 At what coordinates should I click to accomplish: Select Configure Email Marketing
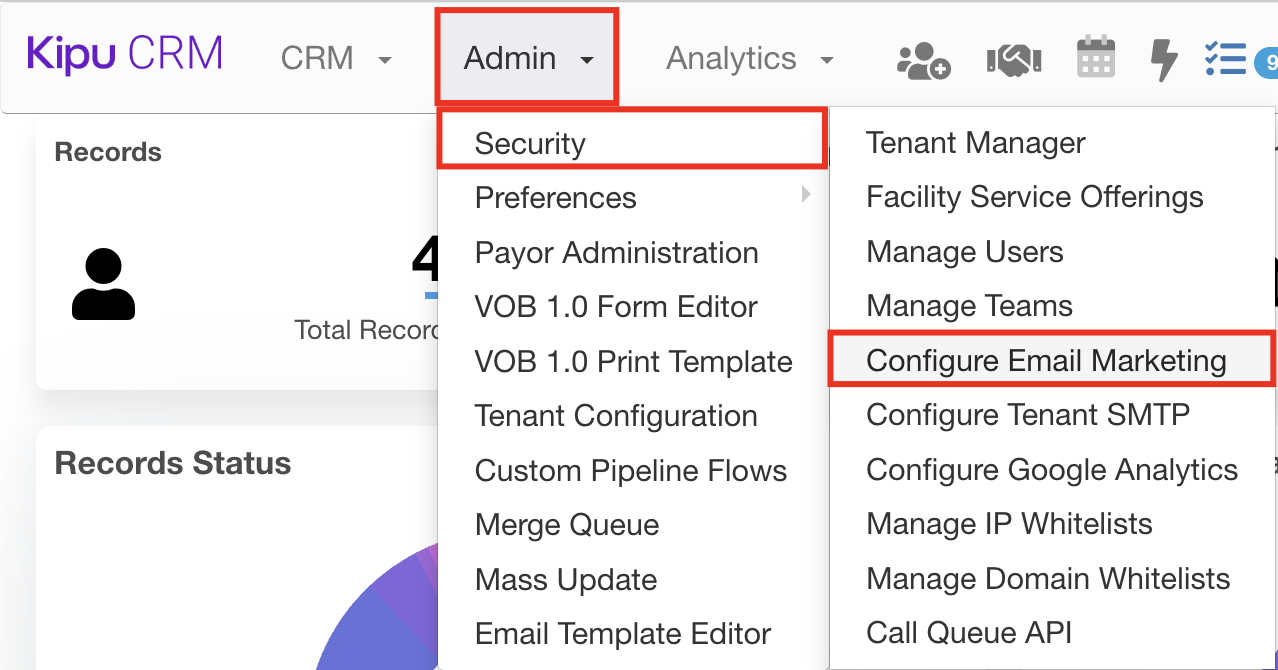[1046, 361]
